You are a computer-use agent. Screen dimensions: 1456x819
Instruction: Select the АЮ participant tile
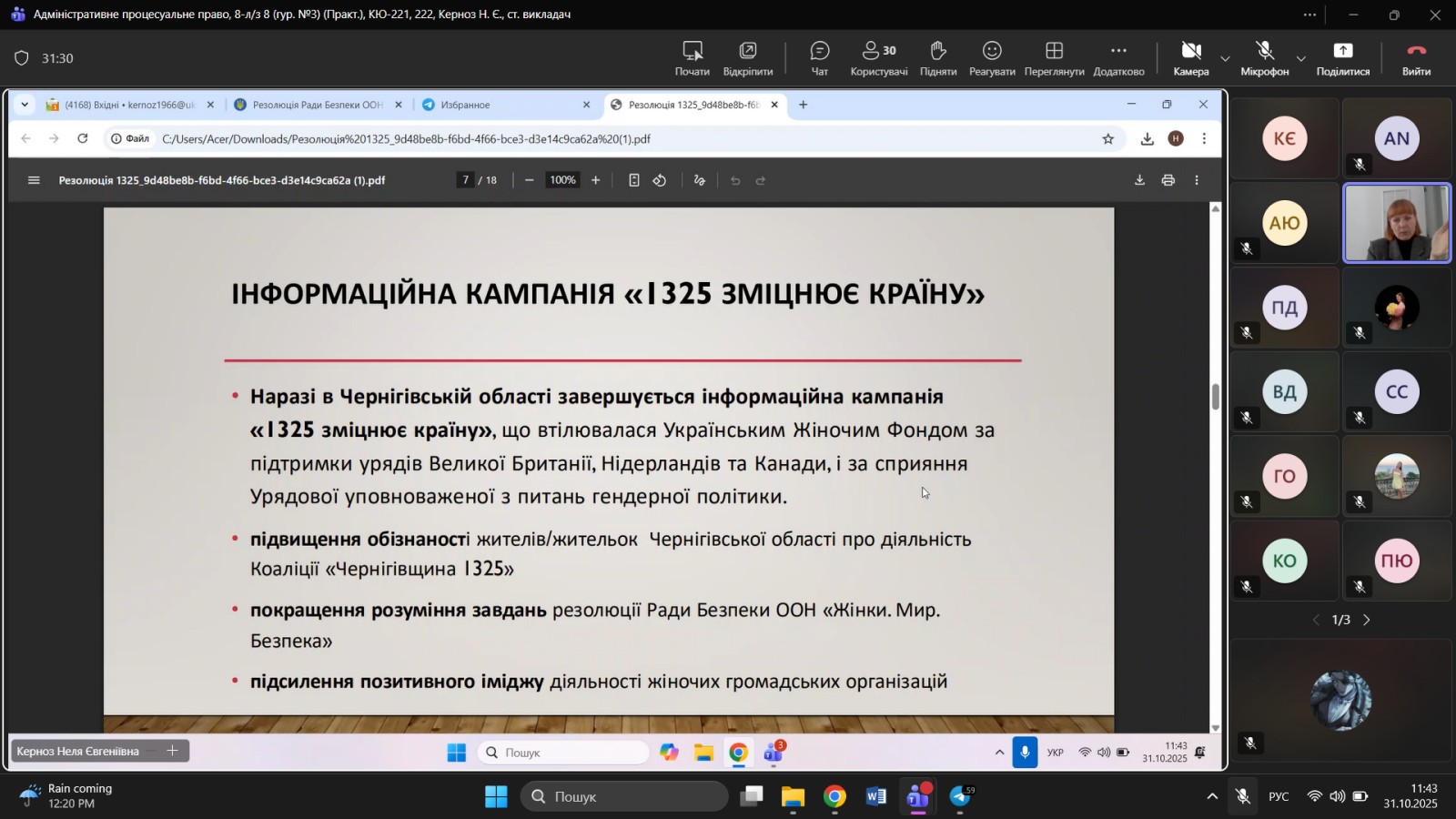[x=1284, y=224]
